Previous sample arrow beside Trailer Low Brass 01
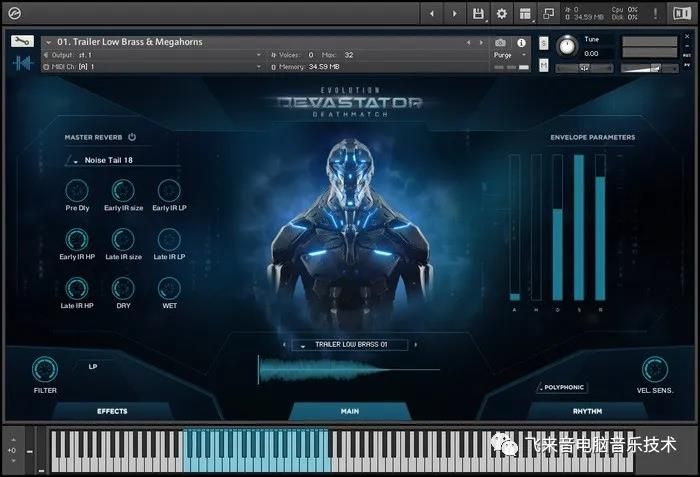Screen dimensions: 700x477 (284, 345)
